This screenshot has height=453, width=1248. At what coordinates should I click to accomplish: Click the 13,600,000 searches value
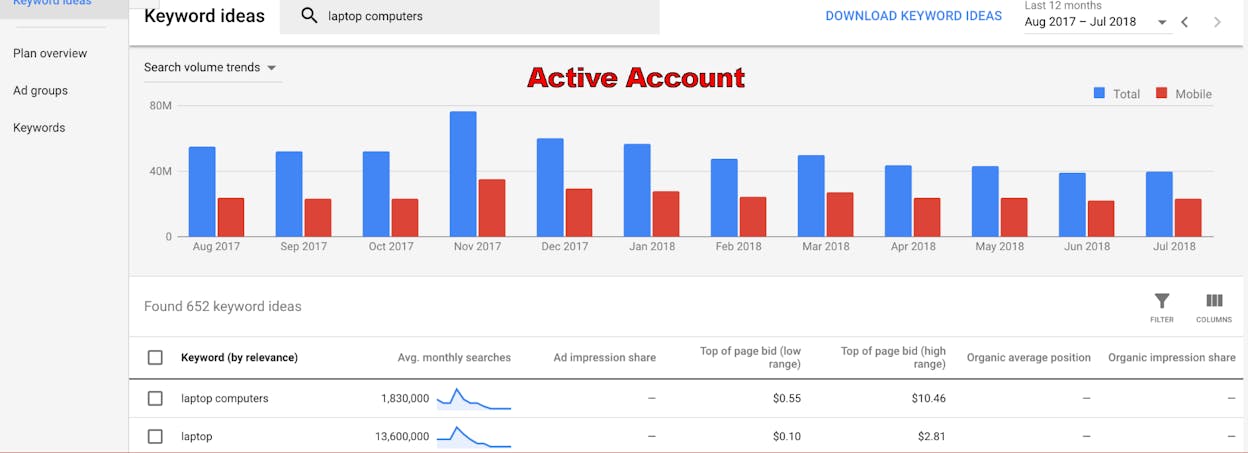coord(402,436)
